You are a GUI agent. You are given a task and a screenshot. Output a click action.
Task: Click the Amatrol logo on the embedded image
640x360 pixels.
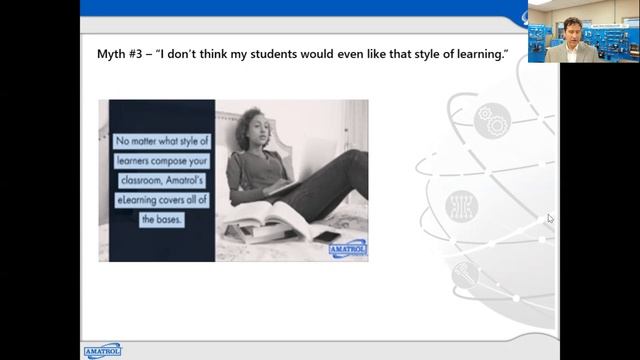coord(348,249)
